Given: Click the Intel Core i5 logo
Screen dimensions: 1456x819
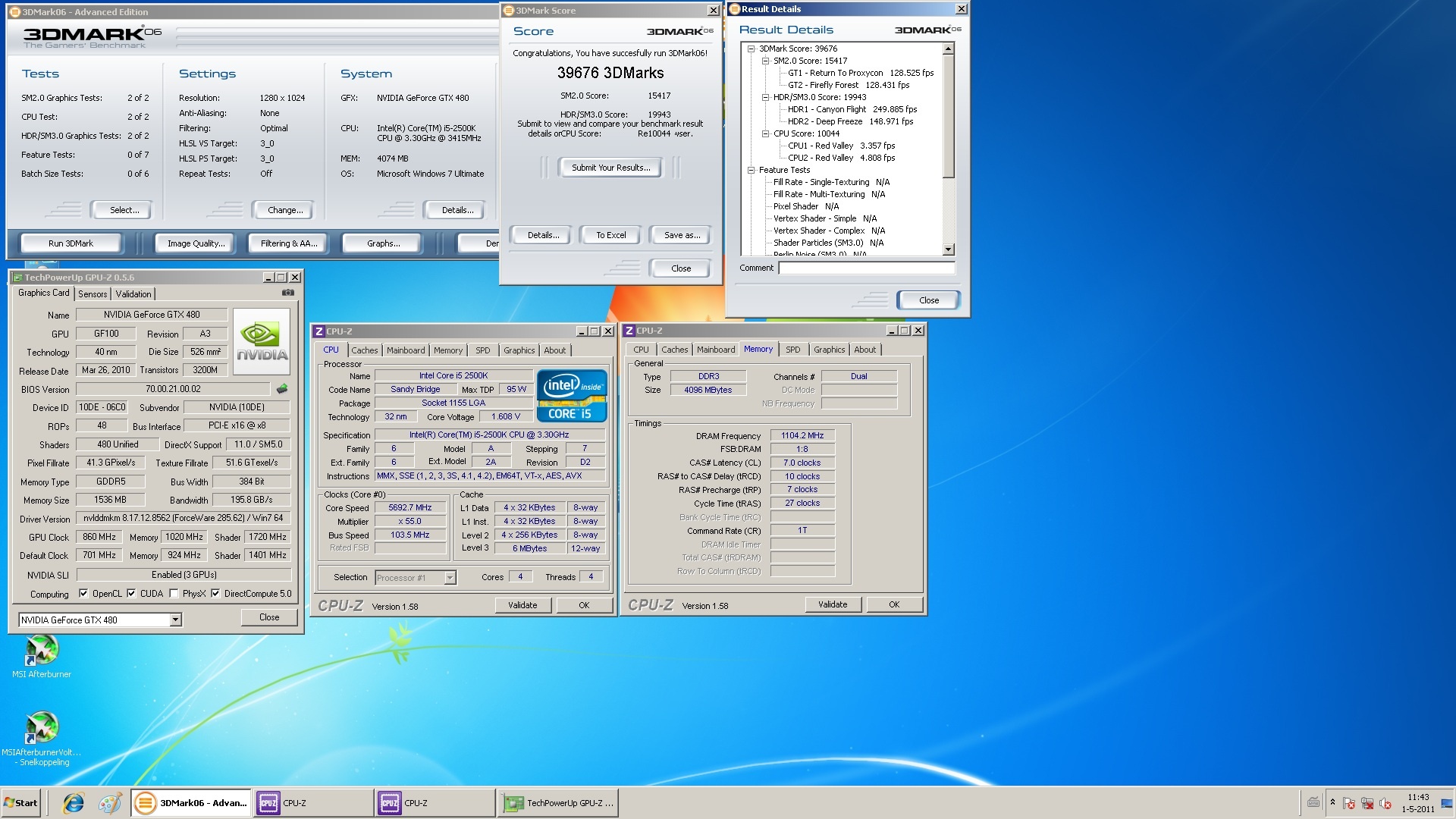Looking at the screenshot, I should pyautogui.click(x=572, y=396).
